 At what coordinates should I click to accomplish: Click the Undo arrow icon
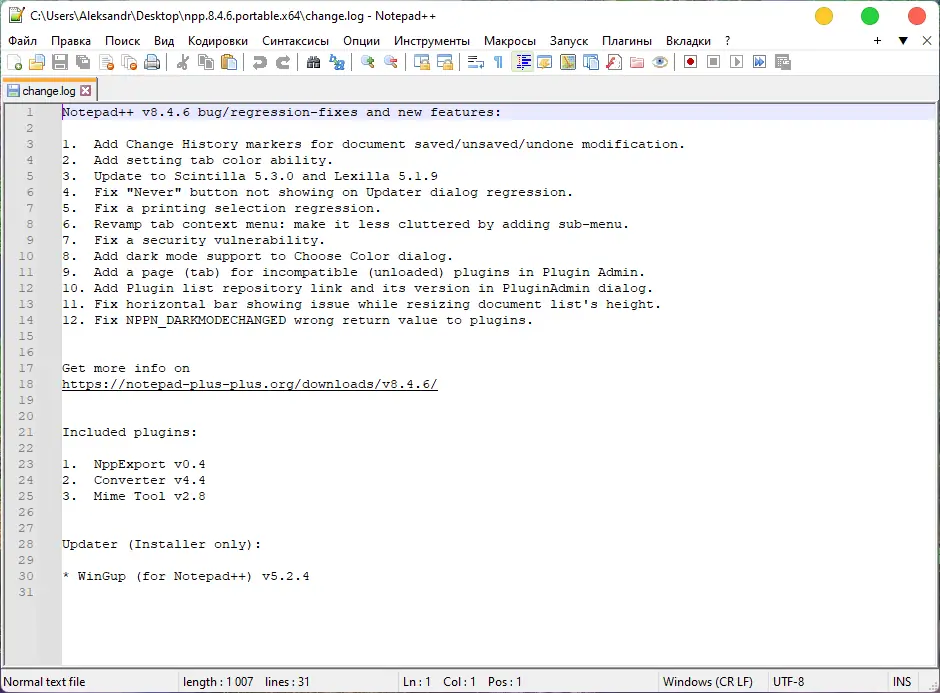coord(259,62)
